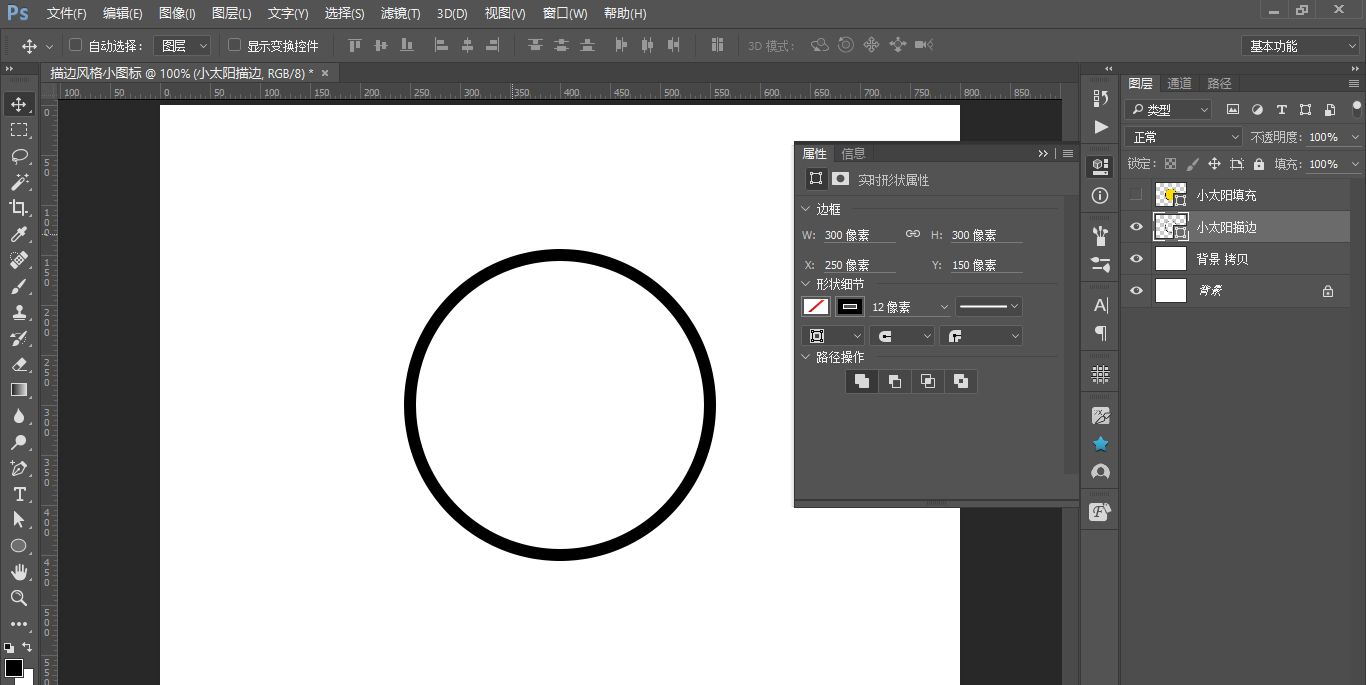This screenshot has width=1366, height=685.
Task: Collapse the 路径操作 section
Action: [807, 357]
